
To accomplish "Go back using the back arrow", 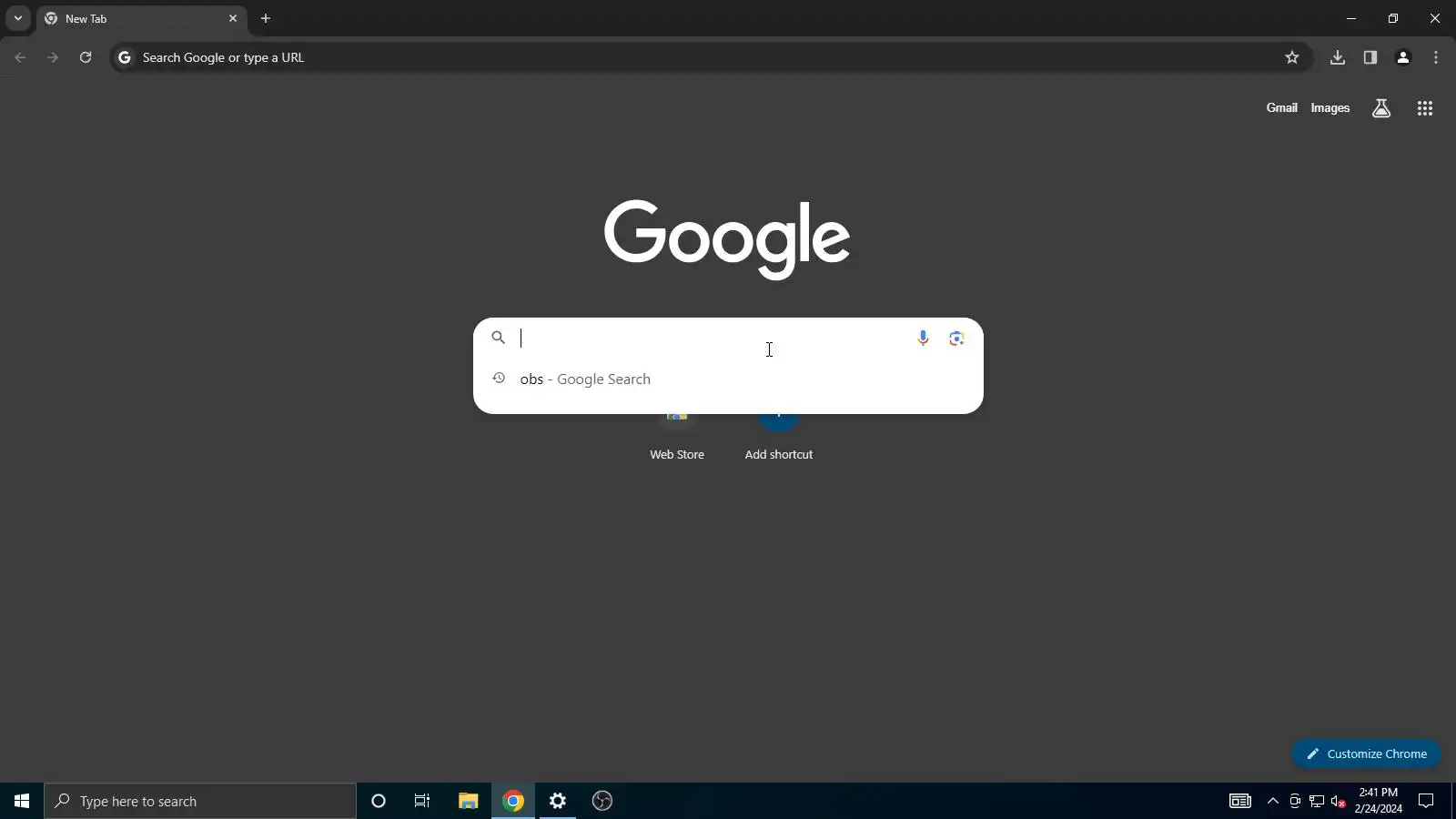I will 20,57.
